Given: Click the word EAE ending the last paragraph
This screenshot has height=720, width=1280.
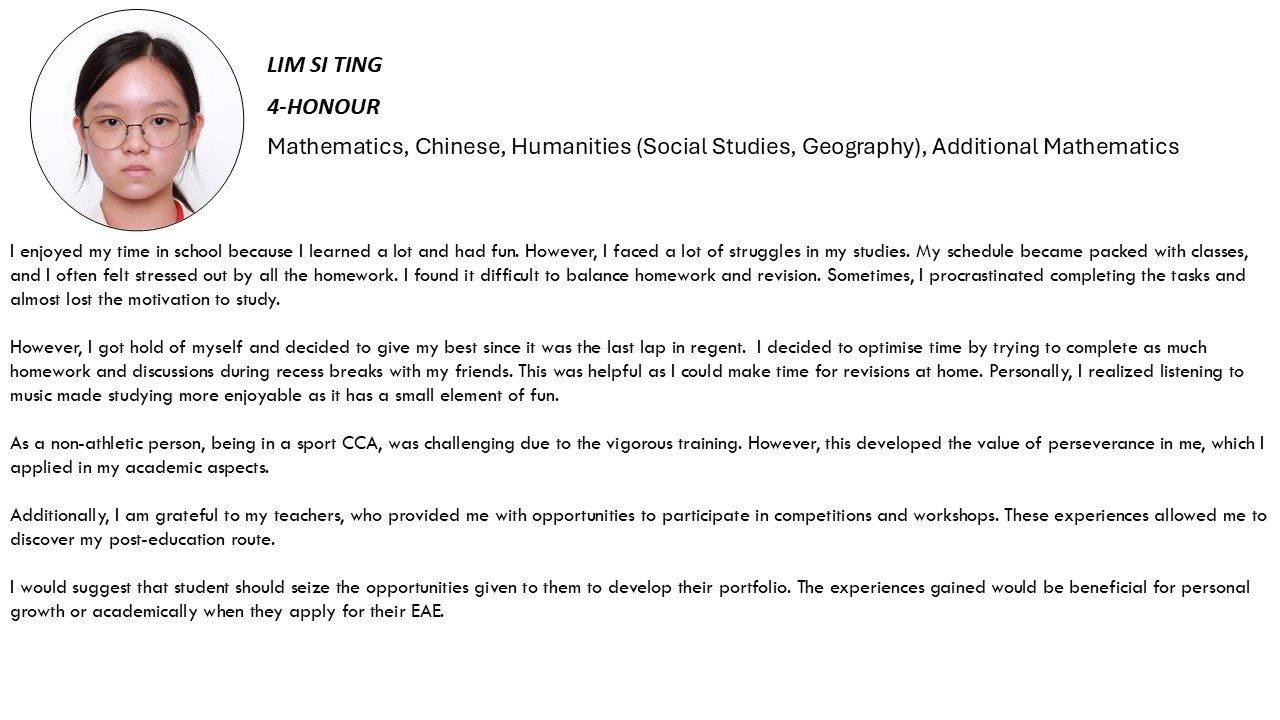Looking at the screenshot, I should click(427, 611).
